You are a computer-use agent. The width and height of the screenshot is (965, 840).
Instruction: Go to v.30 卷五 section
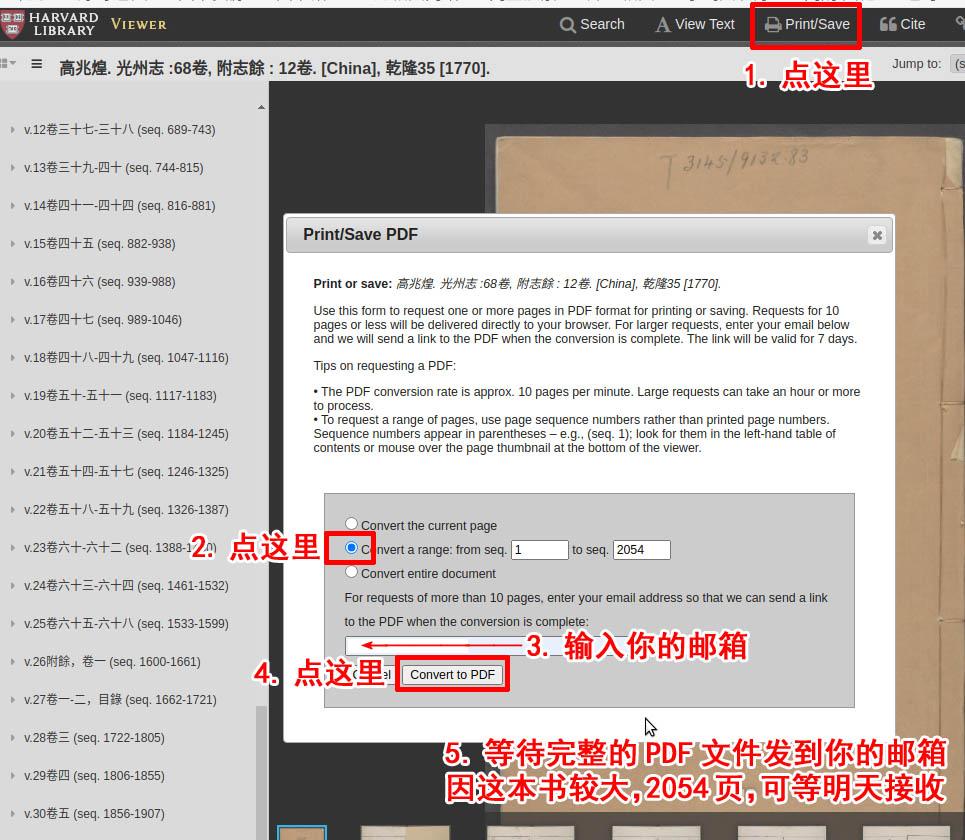94,814
